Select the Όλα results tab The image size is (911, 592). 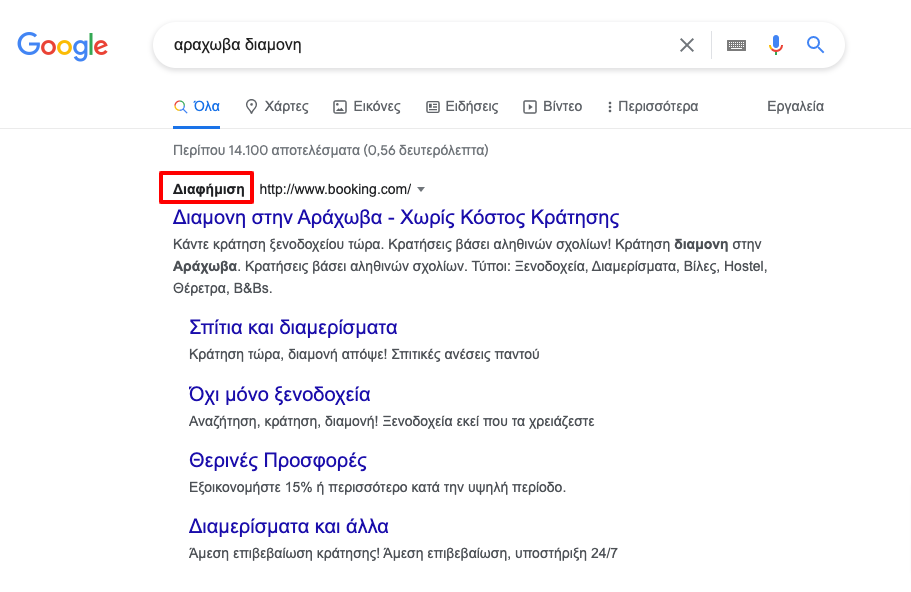click(x=196, y=106)
